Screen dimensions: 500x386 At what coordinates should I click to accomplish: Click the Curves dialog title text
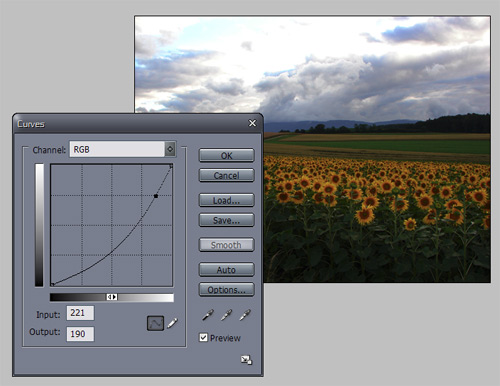click(31, 124)
